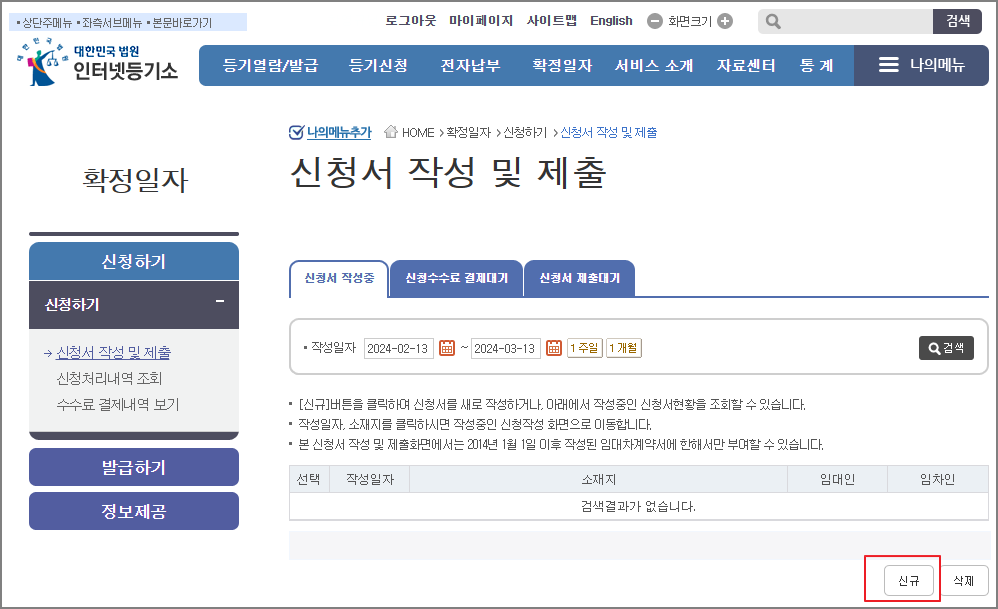The height and width of the screenshot is (609, 998).
Task: Click the 신규 button
Action: [x=908, y=579]
